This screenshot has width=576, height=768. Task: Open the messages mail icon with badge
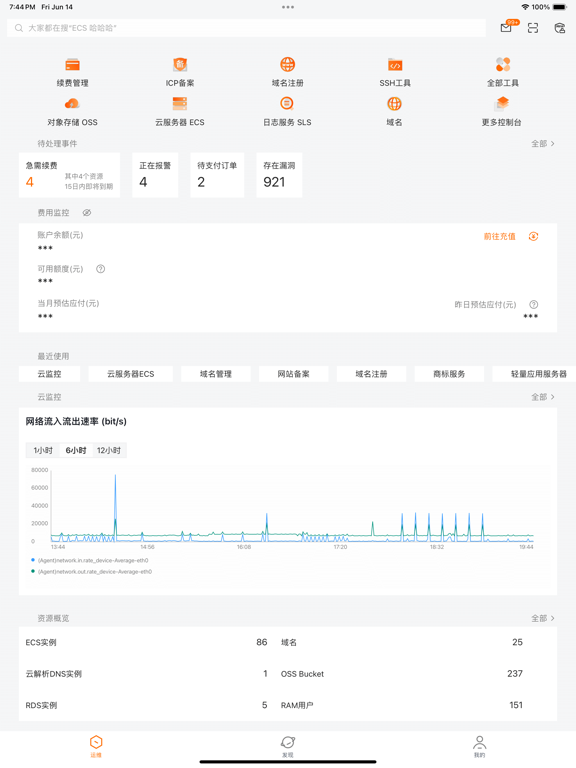pos(507,27)
